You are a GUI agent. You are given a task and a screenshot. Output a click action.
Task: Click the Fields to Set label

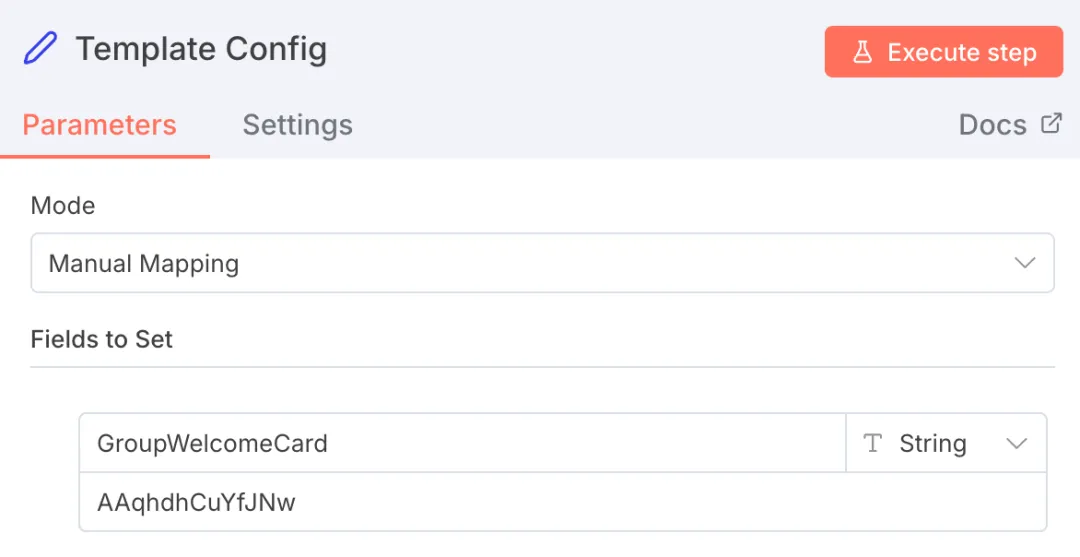[102, 339]
